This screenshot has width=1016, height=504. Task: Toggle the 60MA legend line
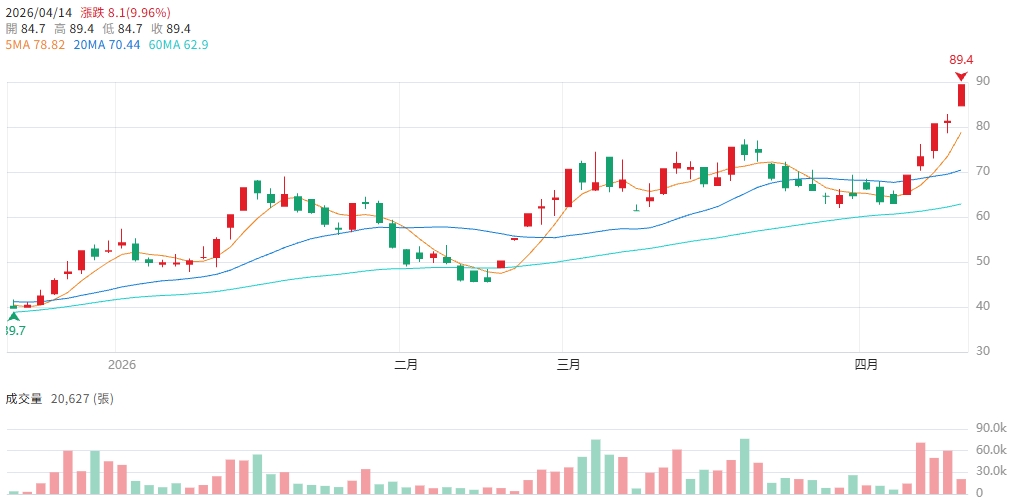(178, 45)
